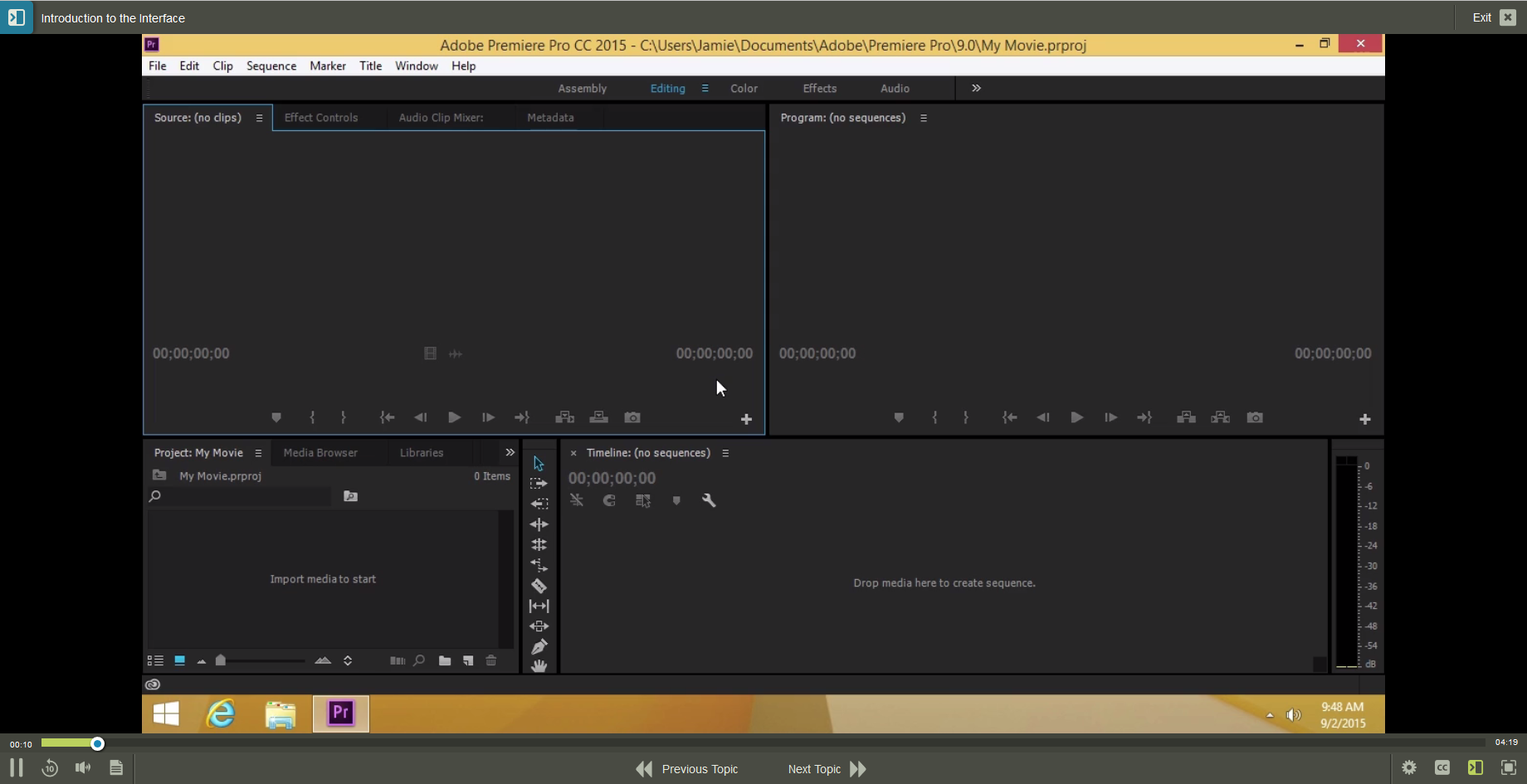Select the Razor tool in tools panel

click(539, 586)
